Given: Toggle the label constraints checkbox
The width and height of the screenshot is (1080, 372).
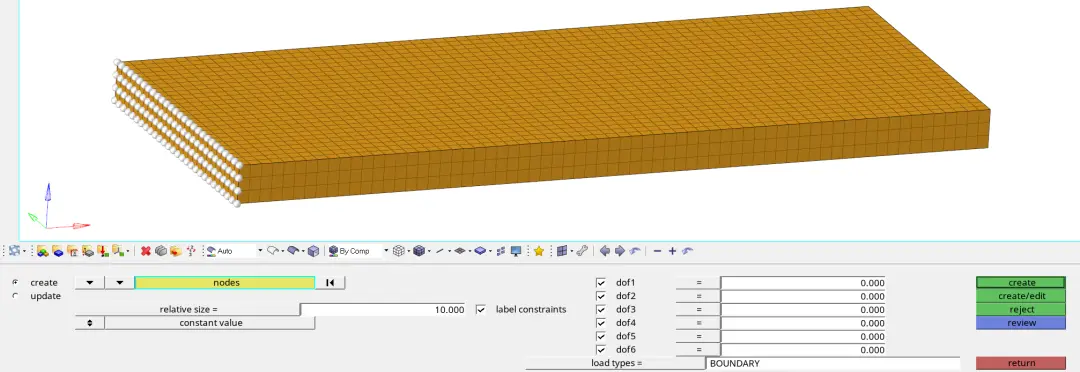Looking at the screenshot, I should [x=481, y=310].
